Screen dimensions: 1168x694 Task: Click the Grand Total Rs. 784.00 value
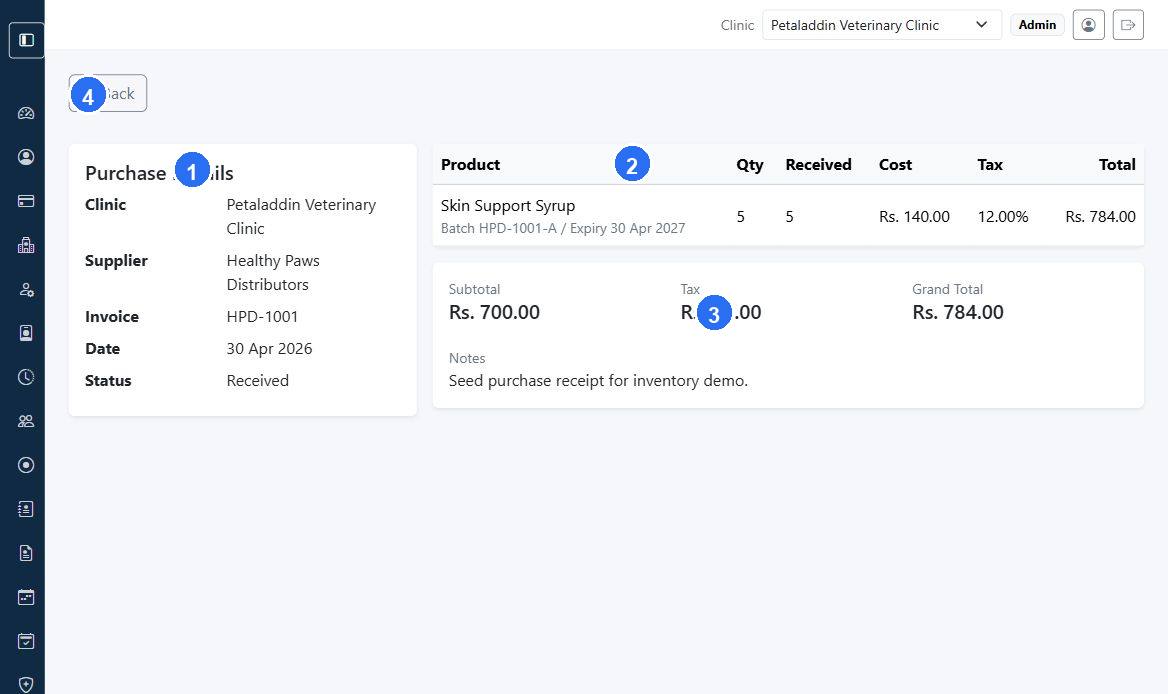pos(957,313)
